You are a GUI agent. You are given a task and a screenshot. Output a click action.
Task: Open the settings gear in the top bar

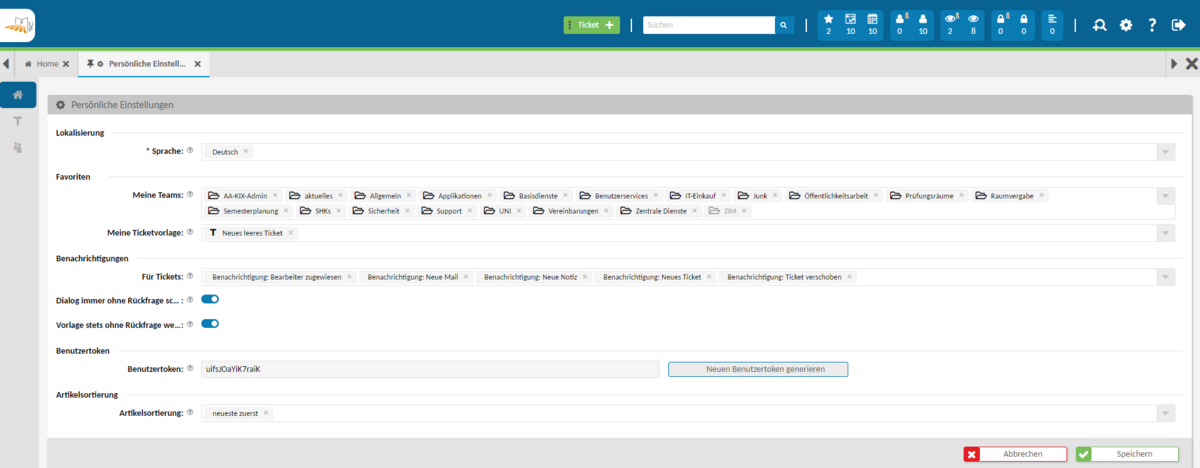(1126, 25)
